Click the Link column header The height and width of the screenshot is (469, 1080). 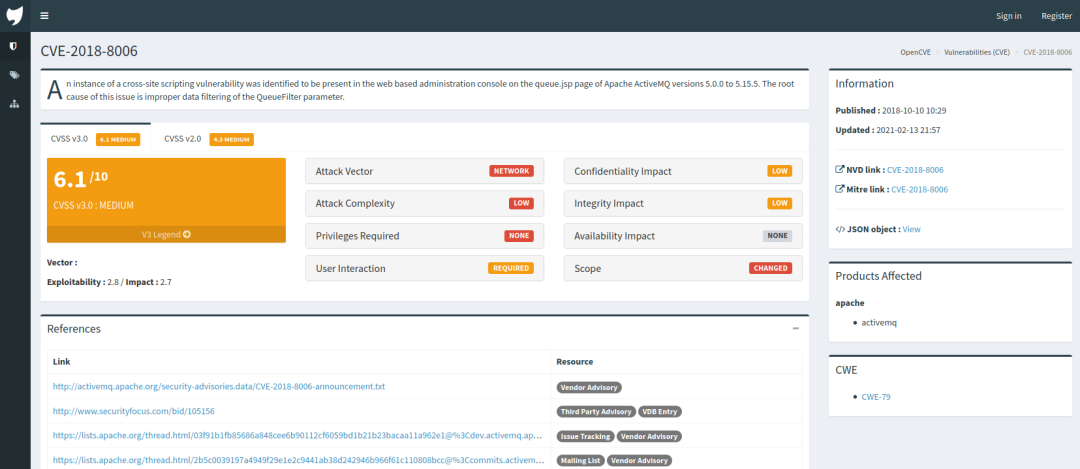click(61, 362)
